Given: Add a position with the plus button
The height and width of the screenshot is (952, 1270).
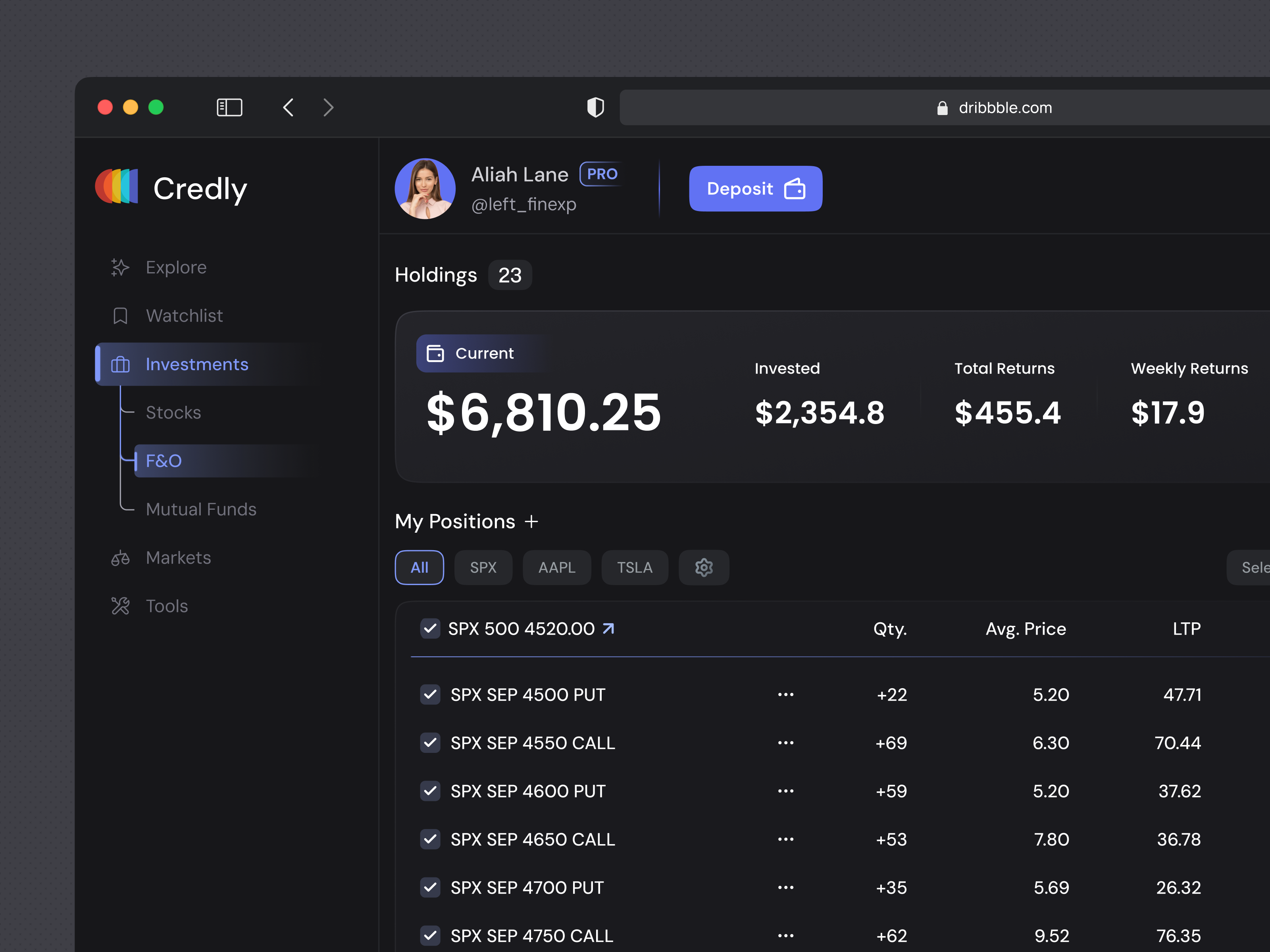Looking at the screenshot, I should (x=533, y=522).
